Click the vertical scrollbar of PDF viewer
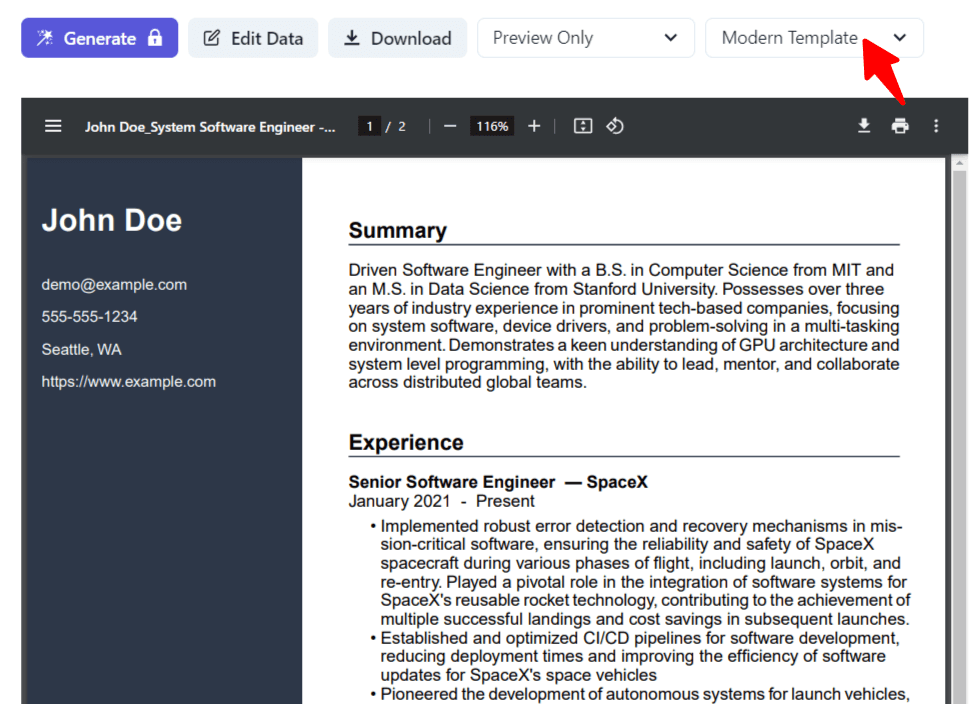This screenshot has height=704, width=979. [x=960, y=436]
